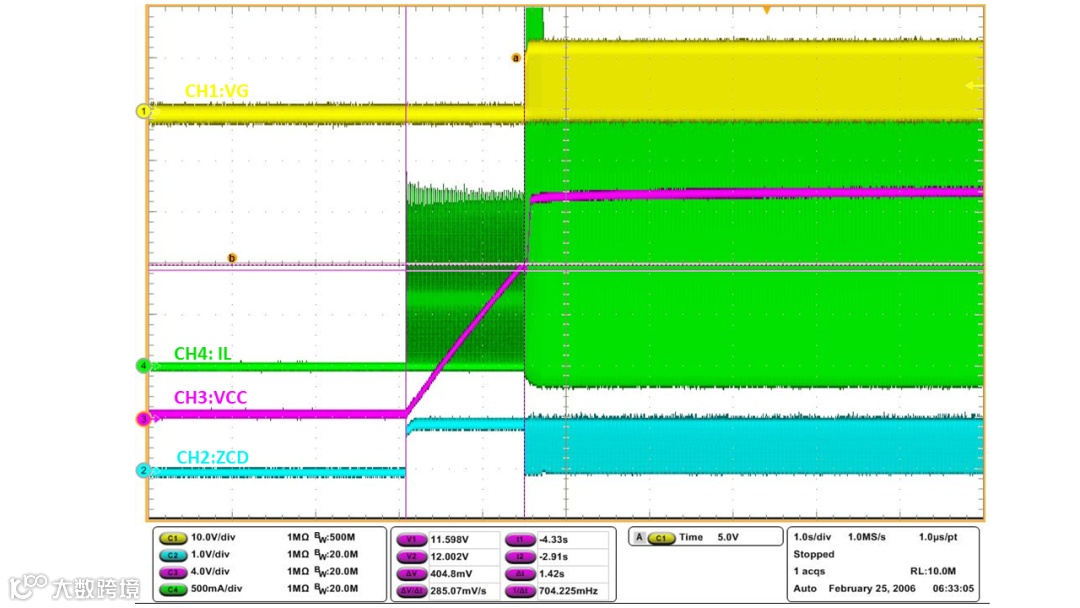Screen dimensions: 1080x608
Task: Click the green C4 channel badge
Action: click(x=173, y=589)
